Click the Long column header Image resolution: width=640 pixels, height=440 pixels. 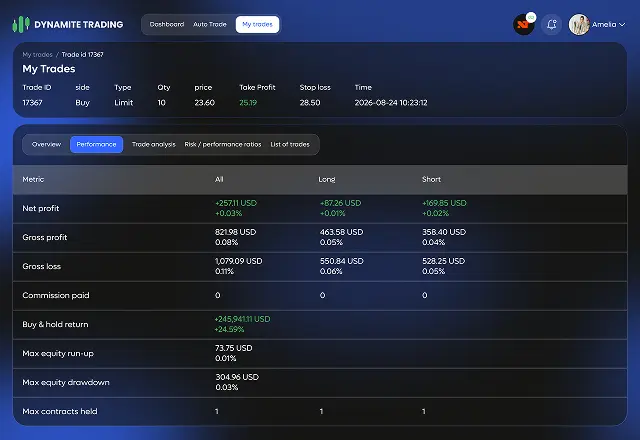[328, 179]
